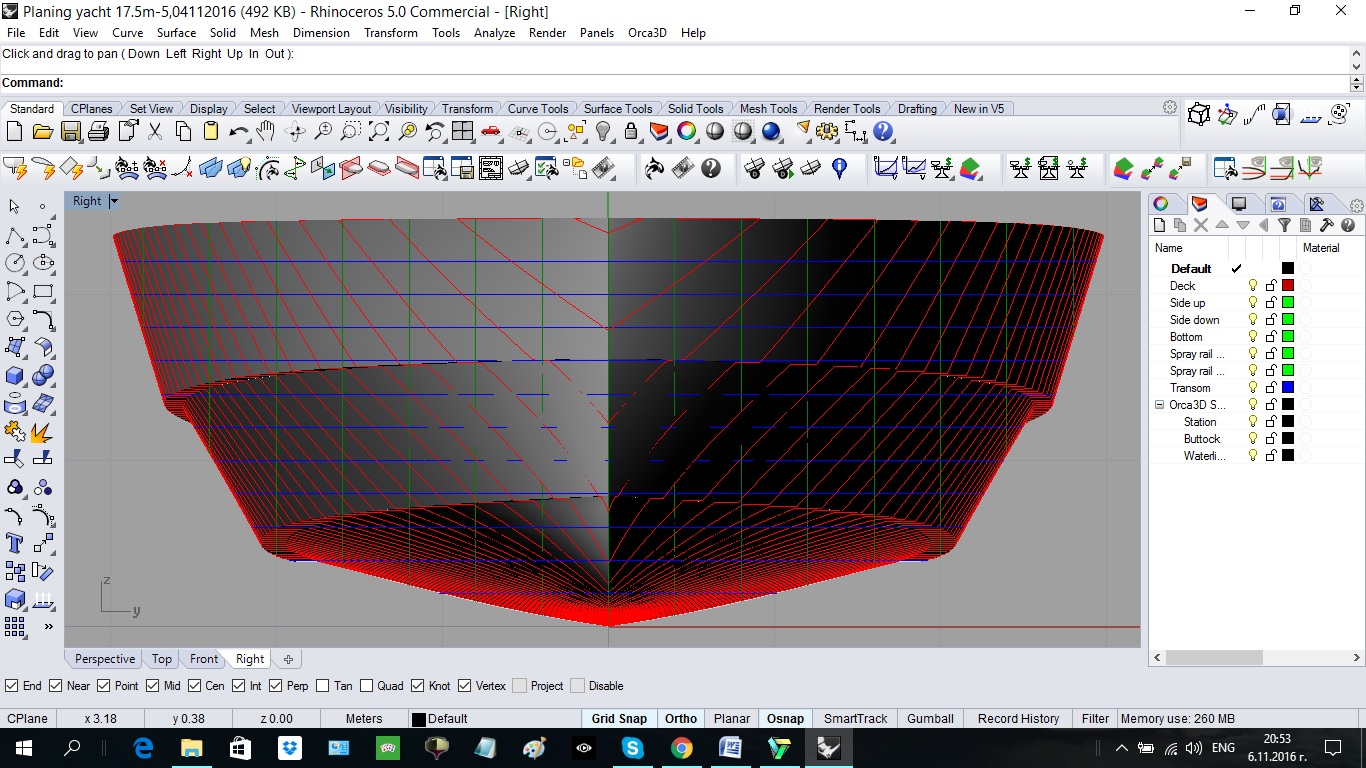
Task: Click SmartTrack in the status bar
Action: coord(855,718)
